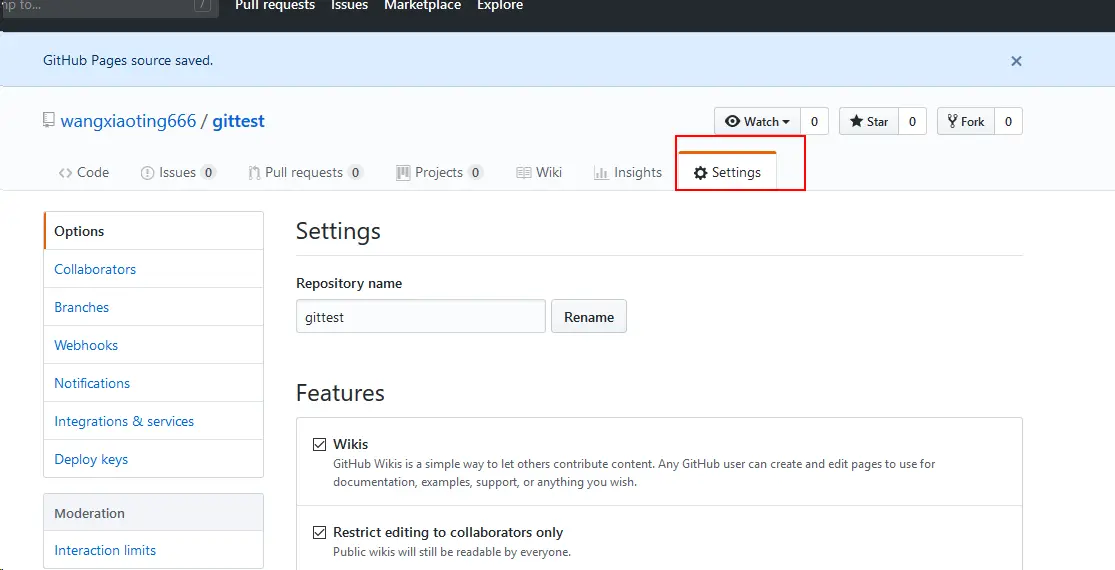View the Insights tab
The image size is (1115, 570).
pyautogui.click(x=628, y=173)
